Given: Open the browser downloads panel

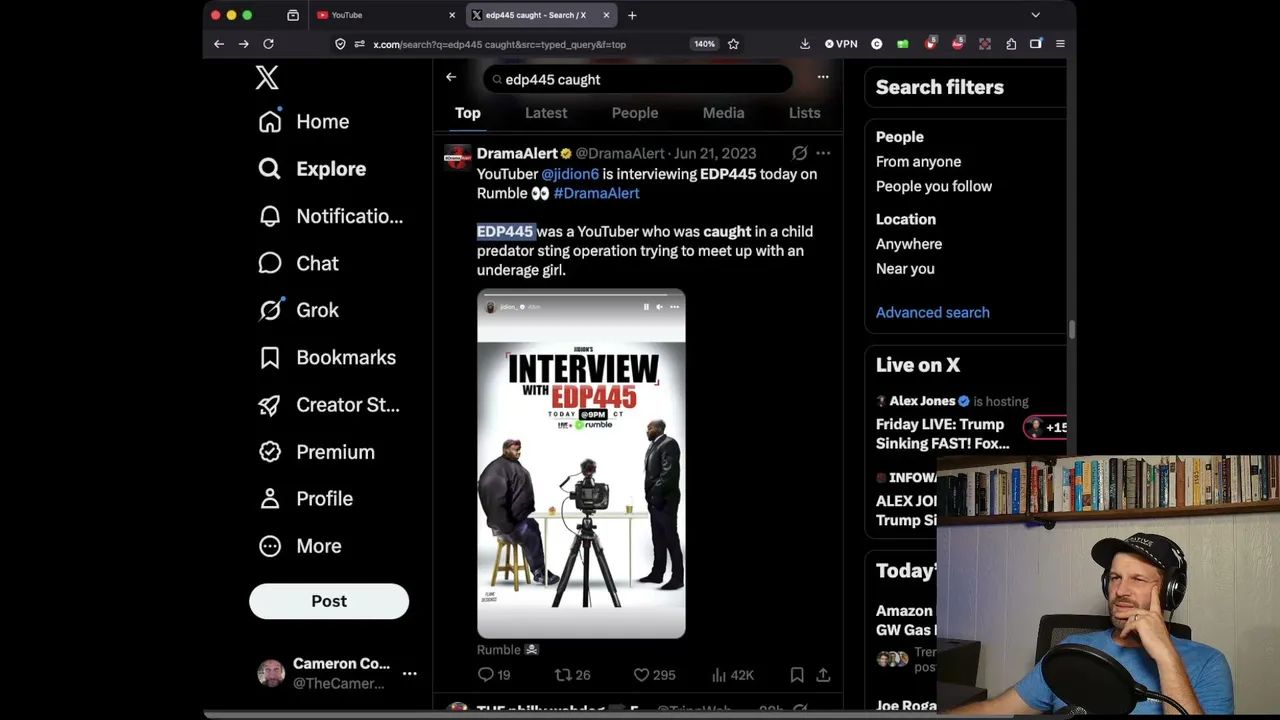Looking at the screenshot, I should tap(805, 44).
